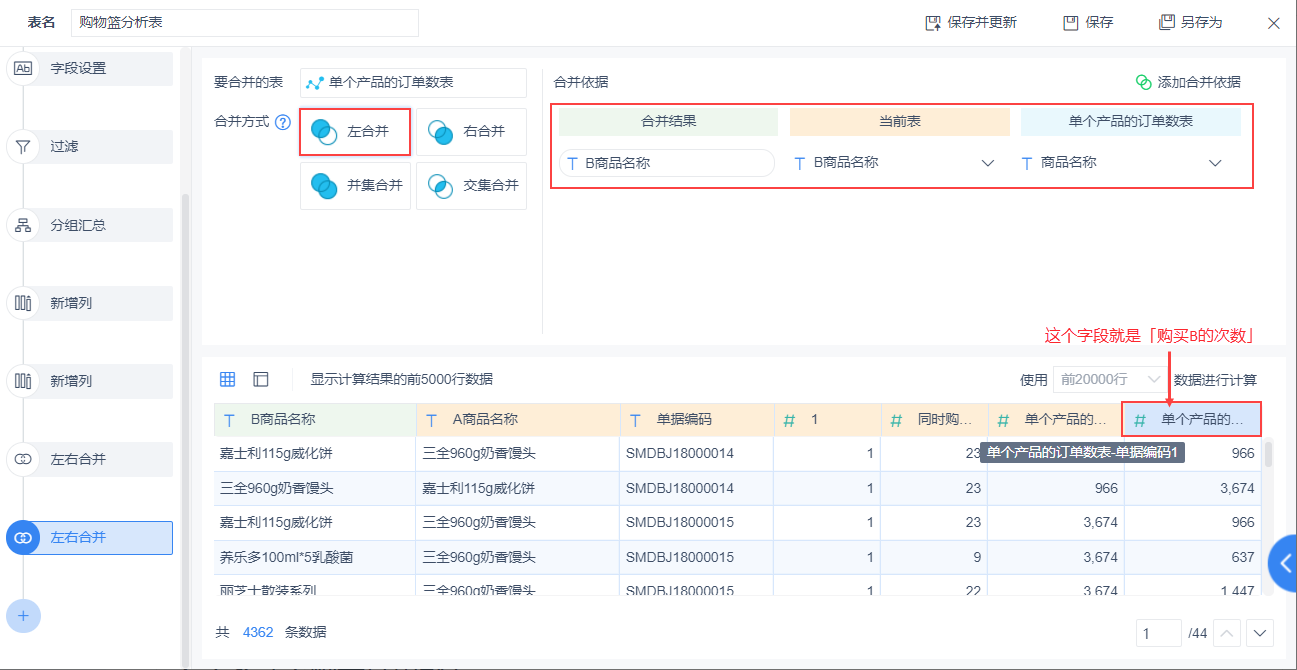This screenshot has width=1297, height=670.
Task: Click the 分组汇总 step icon
Action: [23, 225]
